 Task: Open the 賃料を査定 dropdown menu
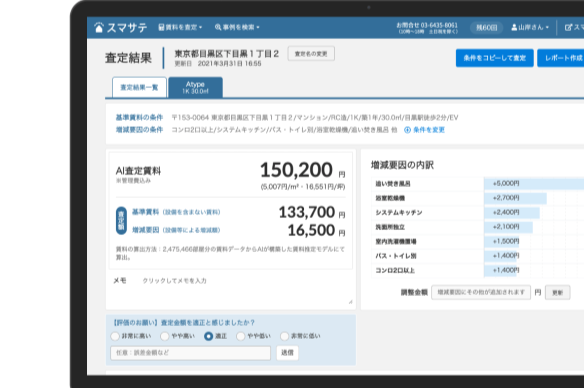click(x=180, y=27)
